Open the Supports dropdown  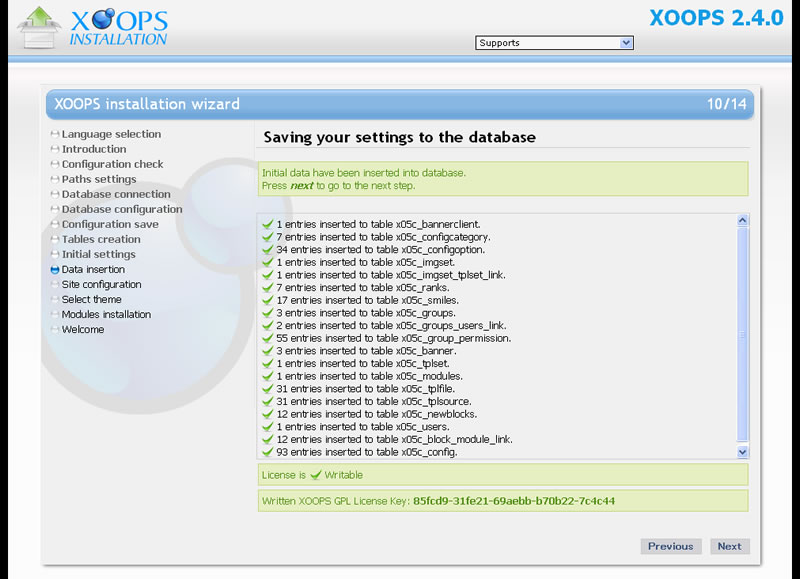[x=554, y=43]
